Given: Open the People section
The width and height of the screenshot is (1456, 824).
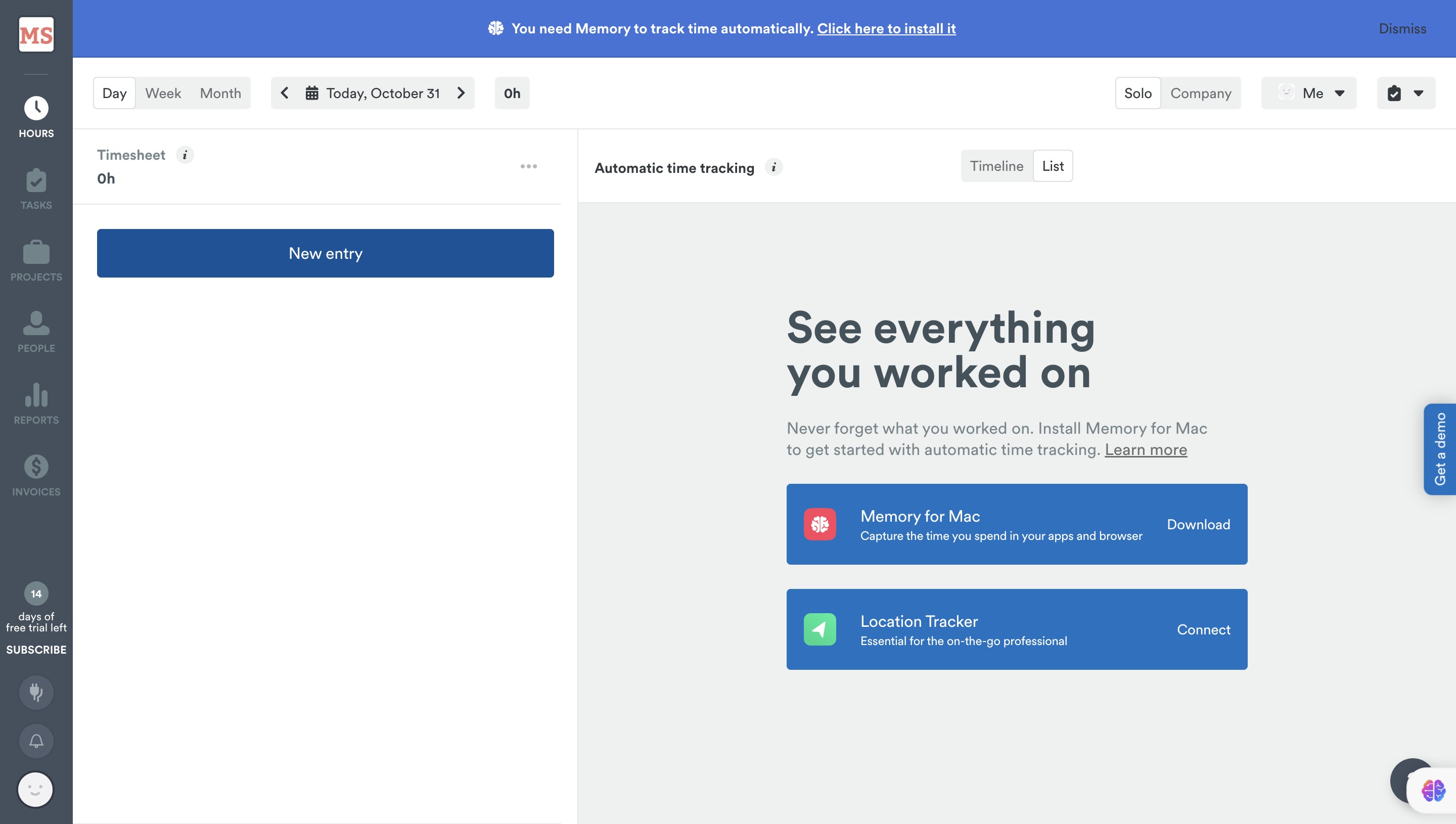Looking at the screenshot, I should coord(36,332).
